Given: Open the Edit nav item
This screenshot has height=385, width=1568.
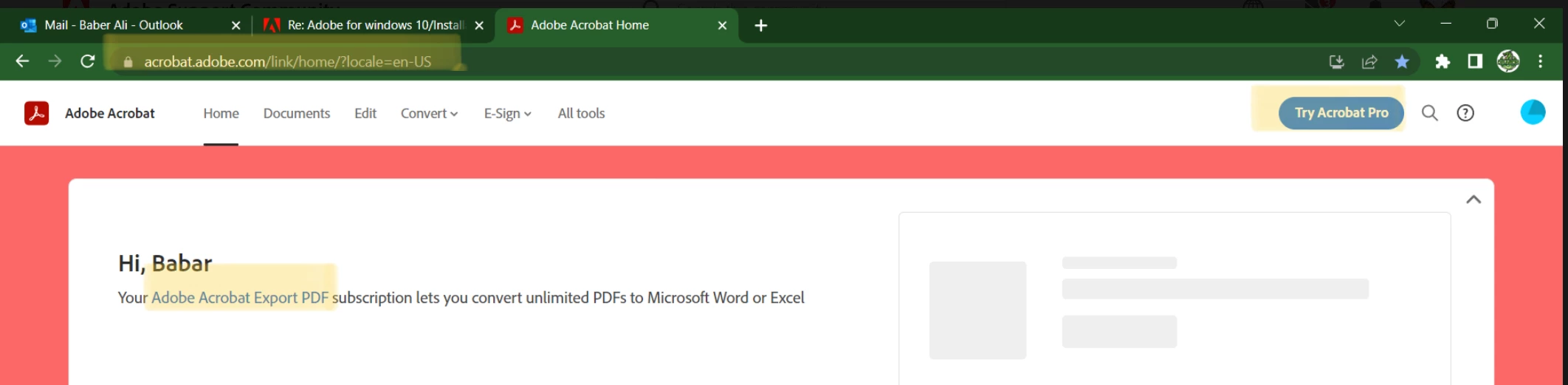Looking at the screenshot, I should tap(365, 113).
